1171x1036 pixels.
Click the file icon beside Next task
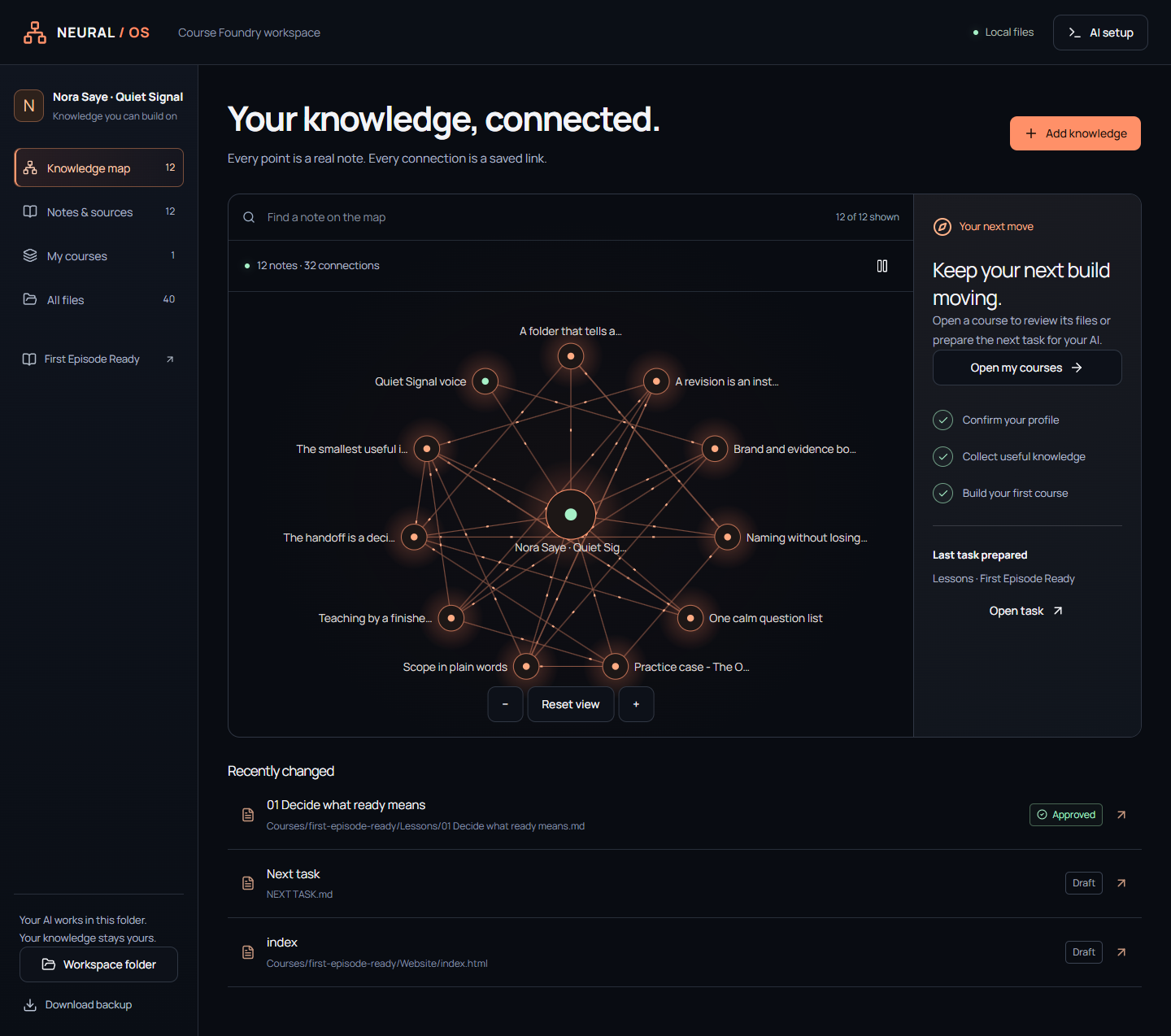(248, 883)
